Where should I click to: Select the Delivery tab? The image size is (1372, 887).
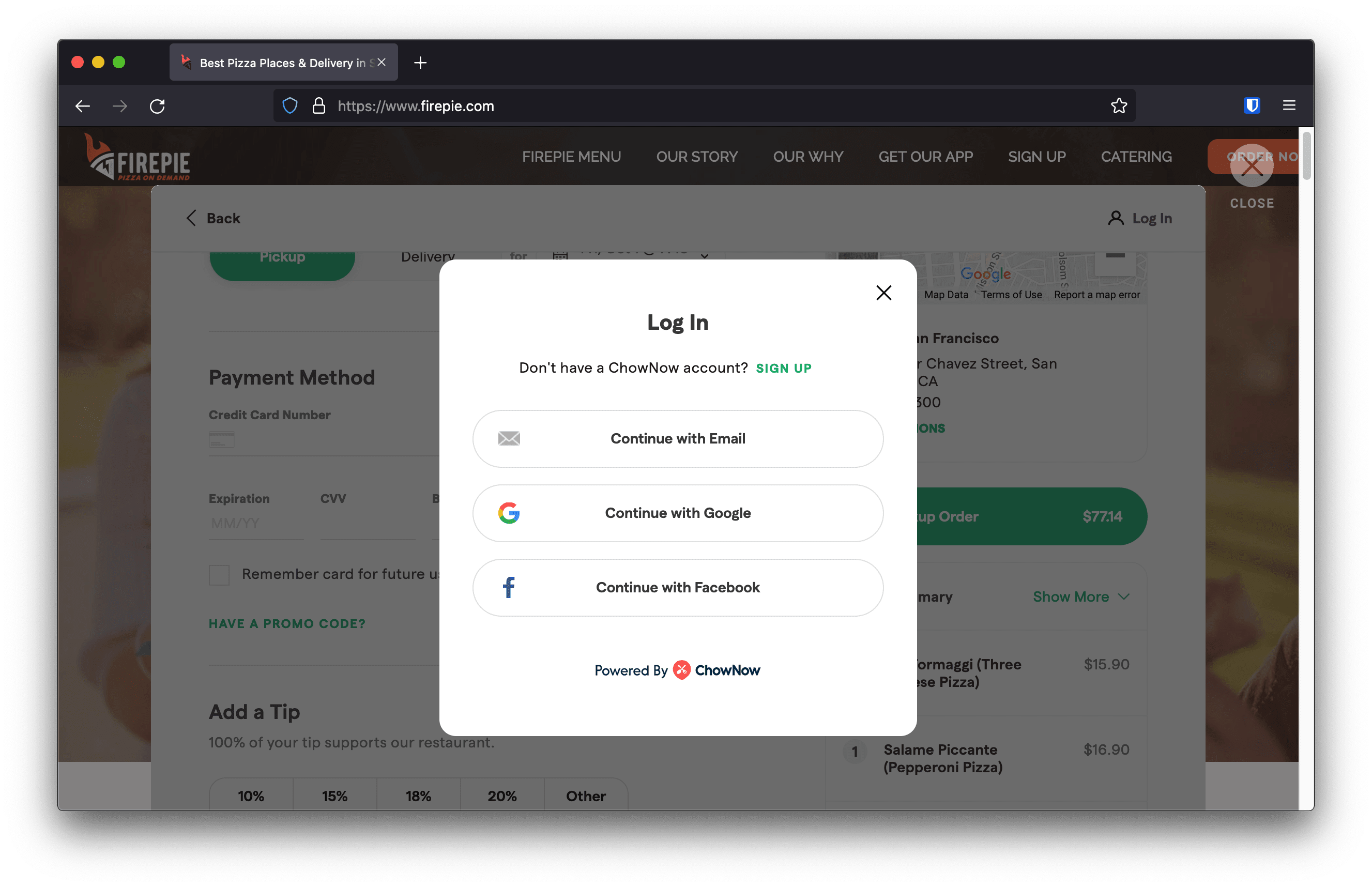pyautogui.click(x=427, y=256)
